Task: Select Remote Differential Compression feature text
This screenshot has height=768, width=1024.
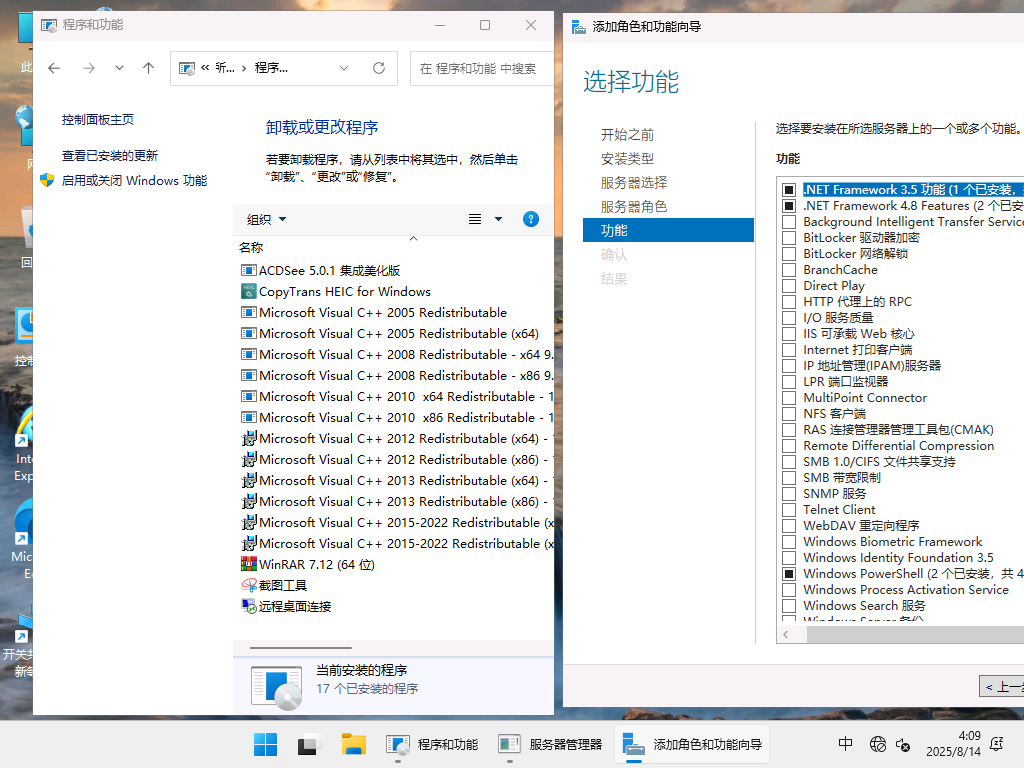Action: coord(899,445)
